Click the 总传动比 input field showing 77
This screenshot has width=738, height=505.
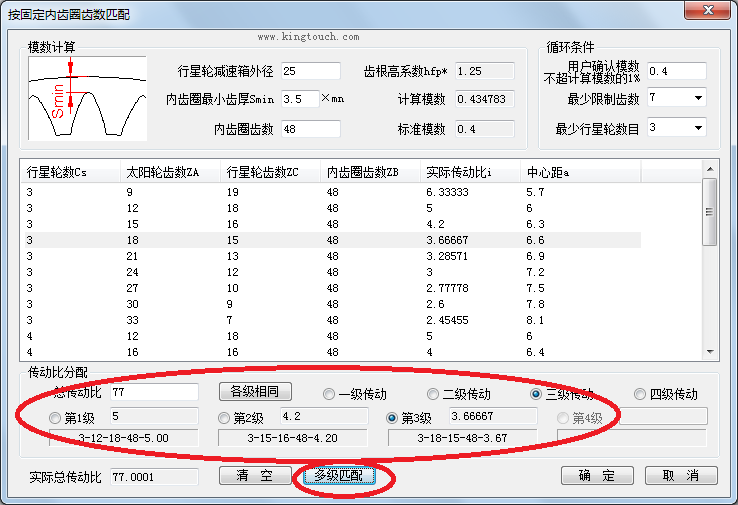[x=154, y=392]
